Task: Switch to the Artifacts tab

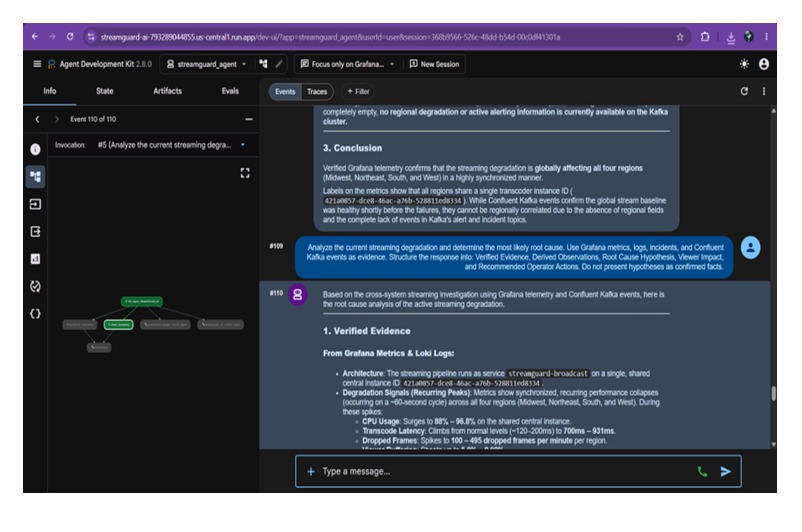Action: 167,91
